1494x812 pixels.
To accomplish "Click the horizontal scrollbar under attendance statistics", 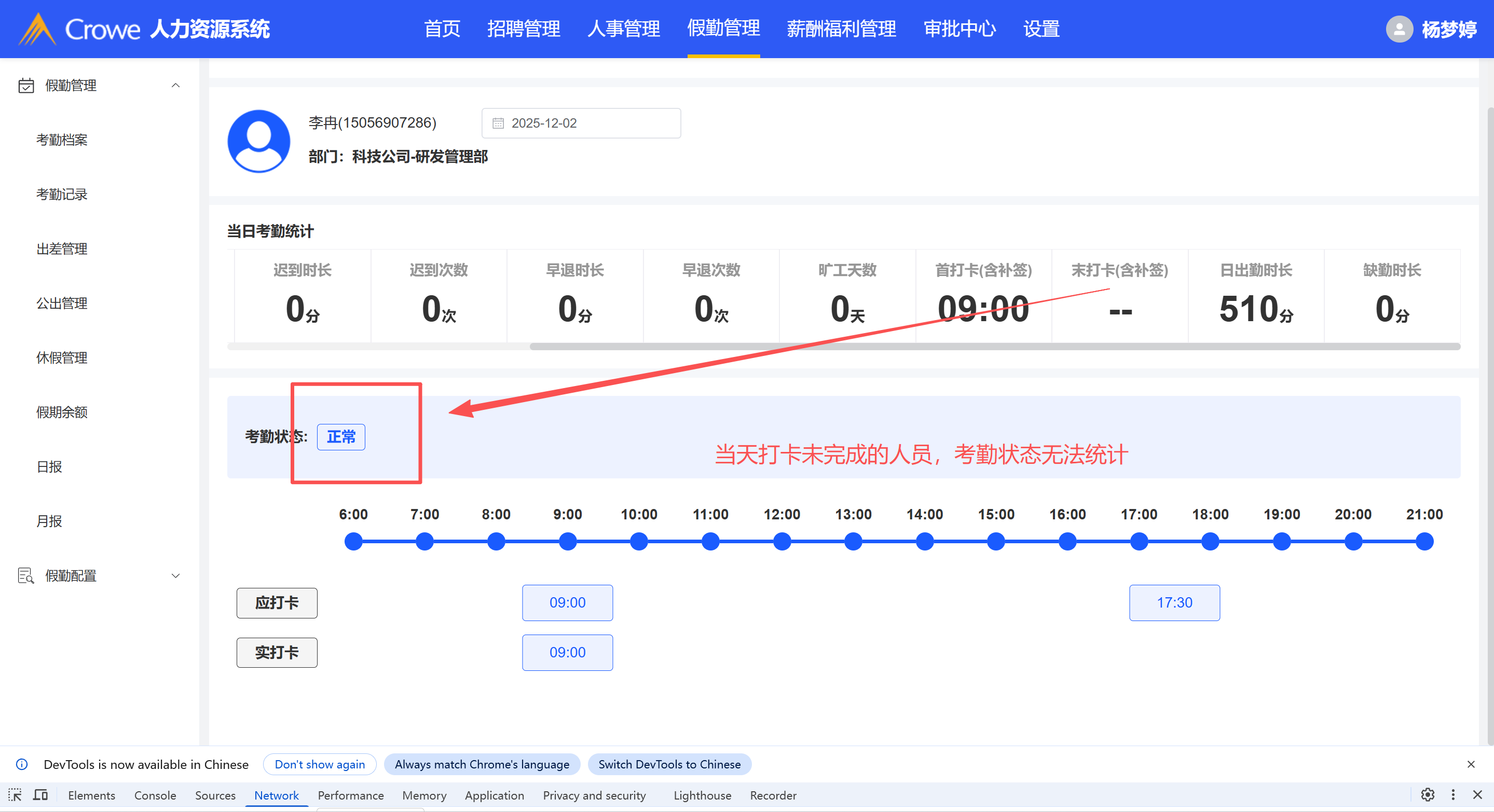I will pyautogui.click(x=994, y=346).
